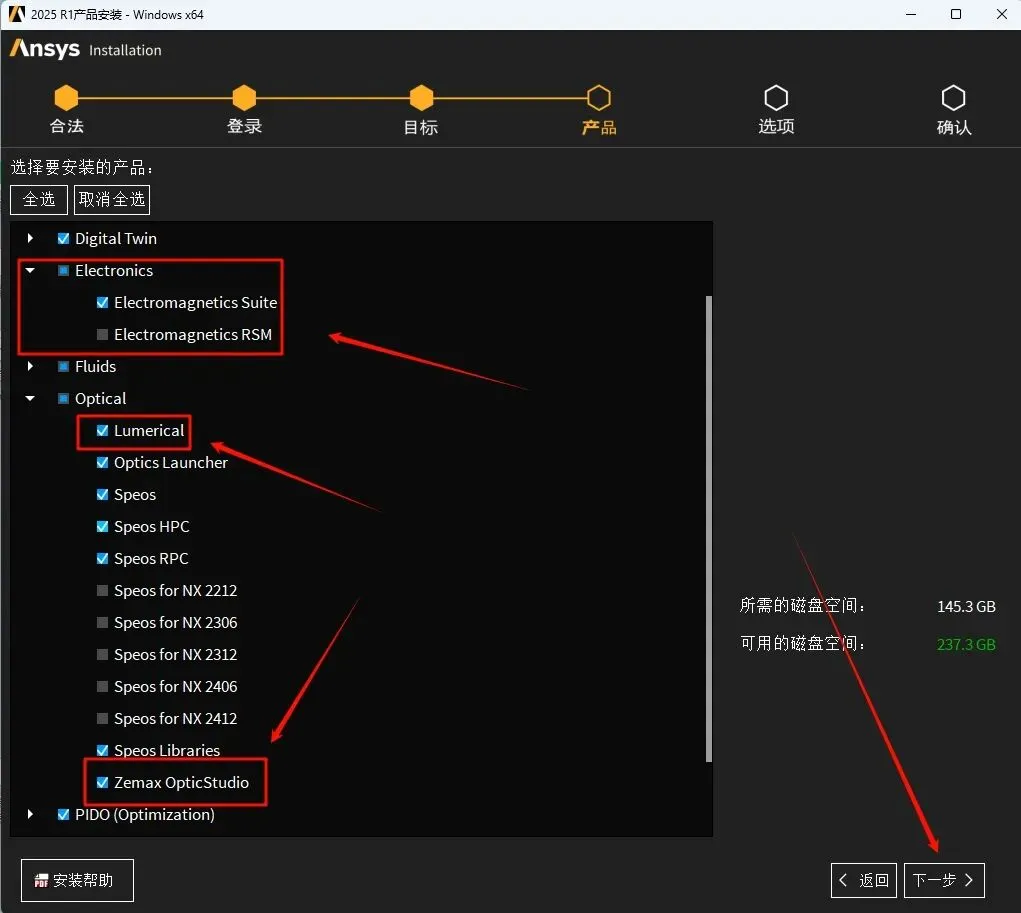Click the 确认 step label
This screenshot has width=1021, height=913.
(x=954, y=127)
